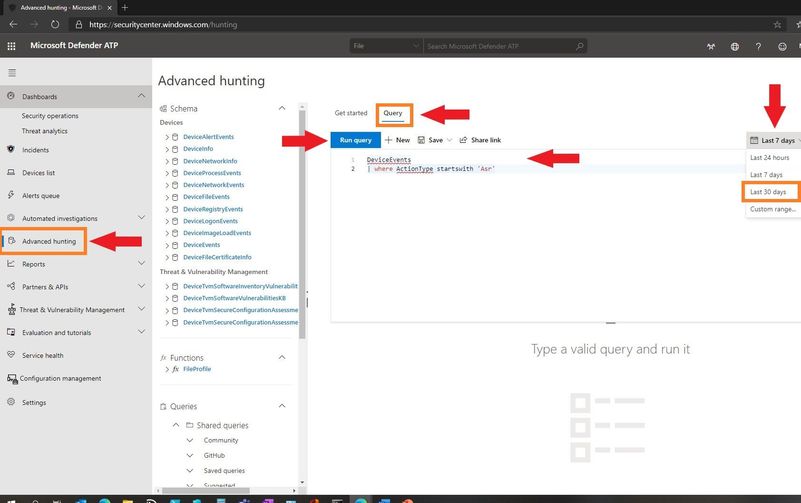
Task: Click the Service health heart icon
Action: (x=11, y=354)
